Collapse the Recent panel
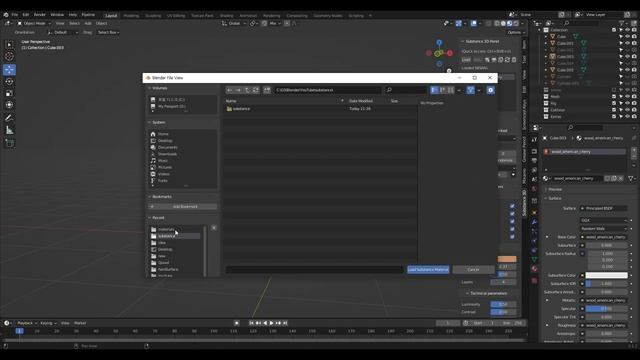Viewport: 640px width, 360px height. [x=157, y=218]
